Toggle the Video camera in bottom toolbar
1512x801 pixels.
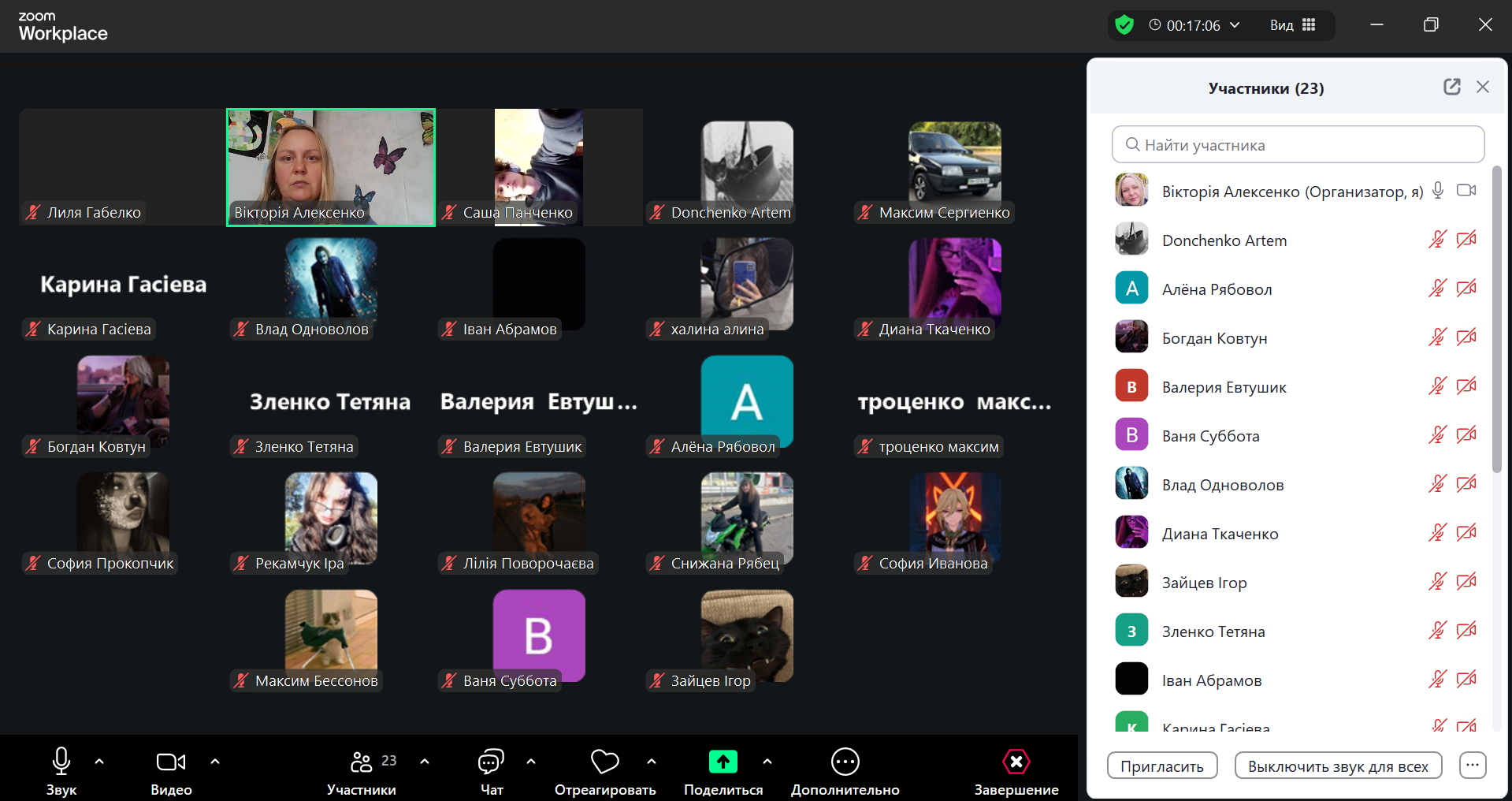(171, 762)
